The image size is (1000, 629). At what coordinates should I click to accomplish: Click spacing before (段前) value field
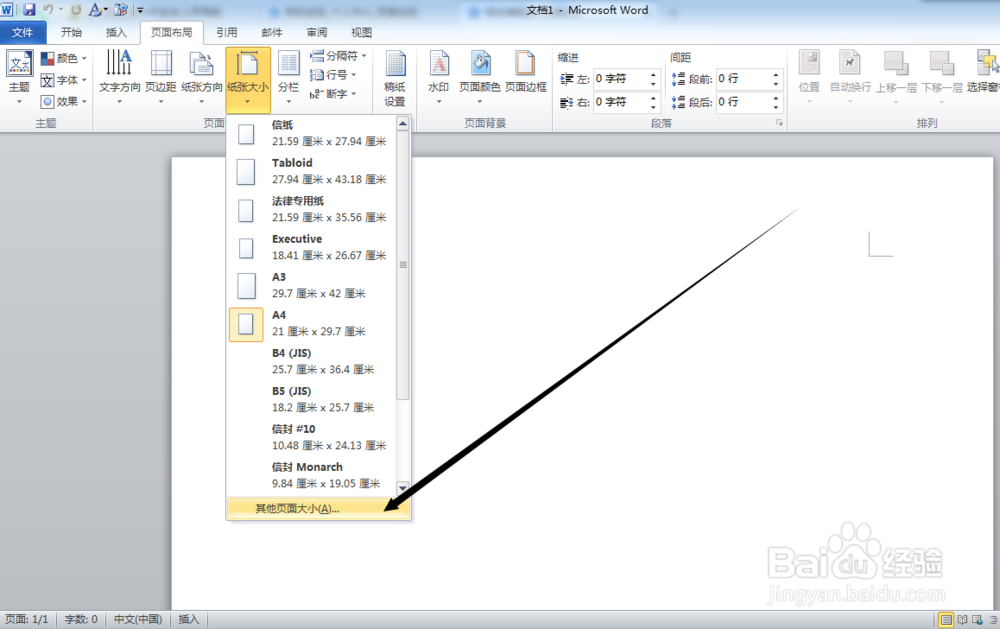pos(743,79)
